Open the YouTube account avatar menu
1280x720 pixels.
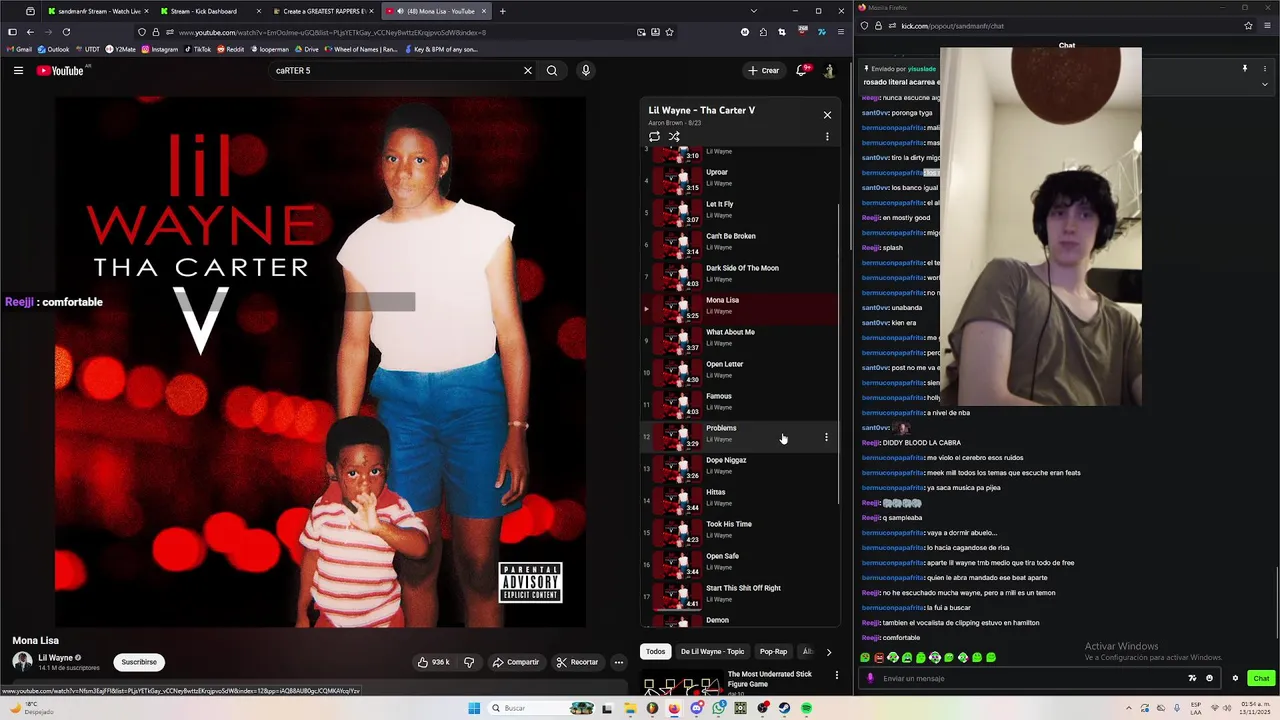(x=829, y=70)
